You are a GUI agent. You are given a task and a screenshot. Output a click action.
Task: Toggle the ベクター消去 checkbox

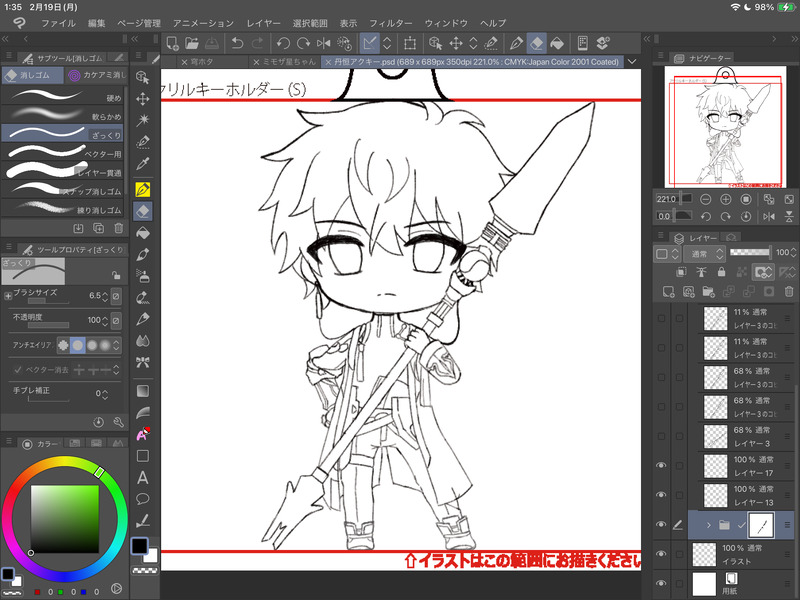click(x=18, y=369)
